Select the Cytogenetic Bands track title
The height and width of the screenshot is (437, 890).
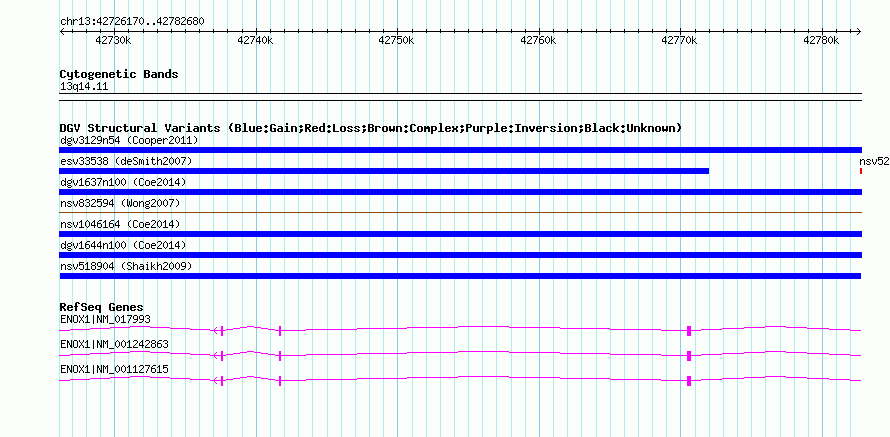pyautogui.click(x=119, y=74)
